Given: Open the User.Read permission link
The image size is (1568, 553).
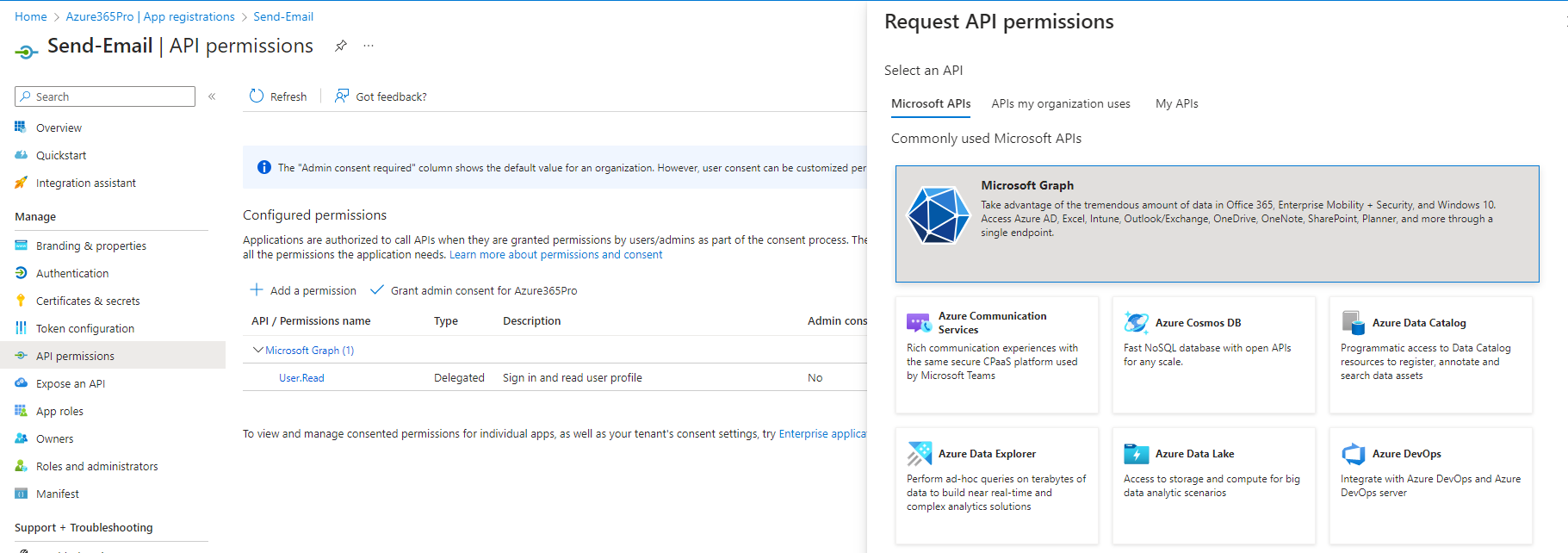Looking at the screenshot, I should (301, 377).
